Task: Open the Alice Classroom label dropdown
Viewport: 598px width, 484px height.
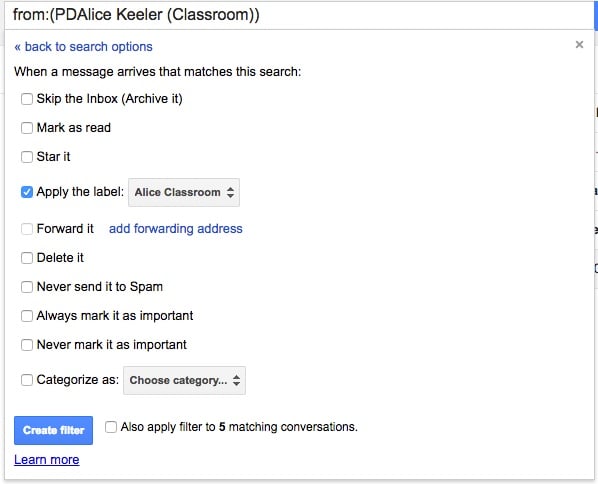Action: tap(184, 192)
